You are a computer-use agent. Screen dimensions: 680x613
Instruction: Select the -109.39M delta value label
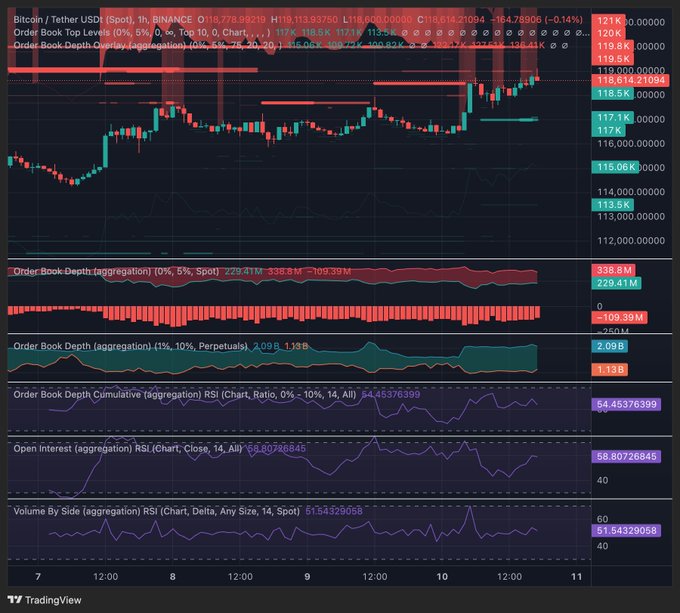pyautogui.click(x=620, y=317)
